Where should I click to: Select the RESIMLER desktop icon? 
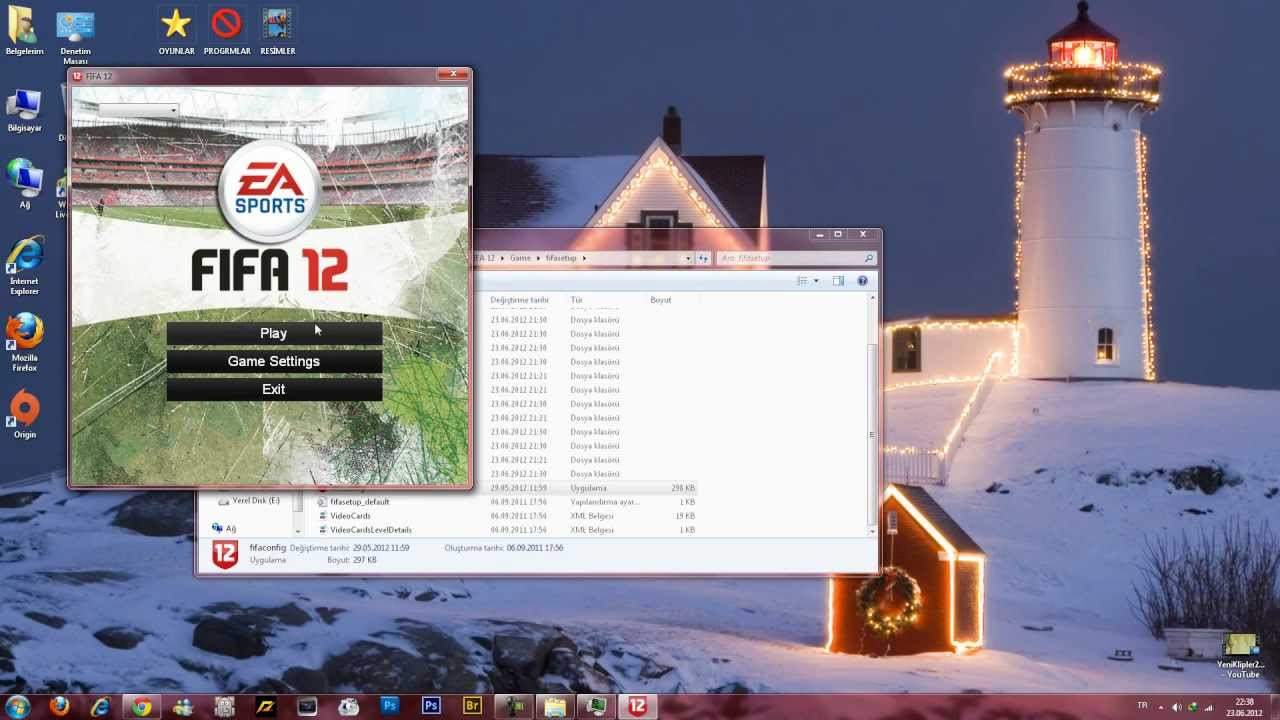coord(277,30)
